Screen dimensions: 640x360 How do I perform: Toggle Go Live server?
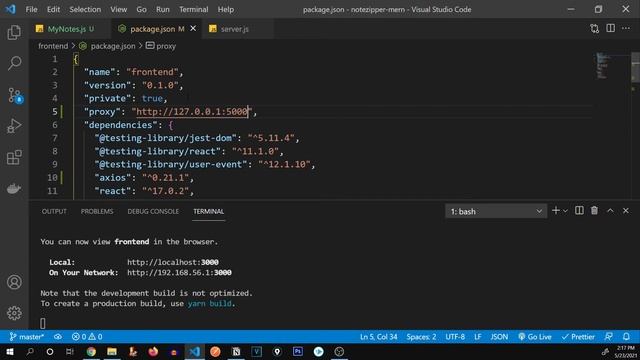(x=535, y=337)
